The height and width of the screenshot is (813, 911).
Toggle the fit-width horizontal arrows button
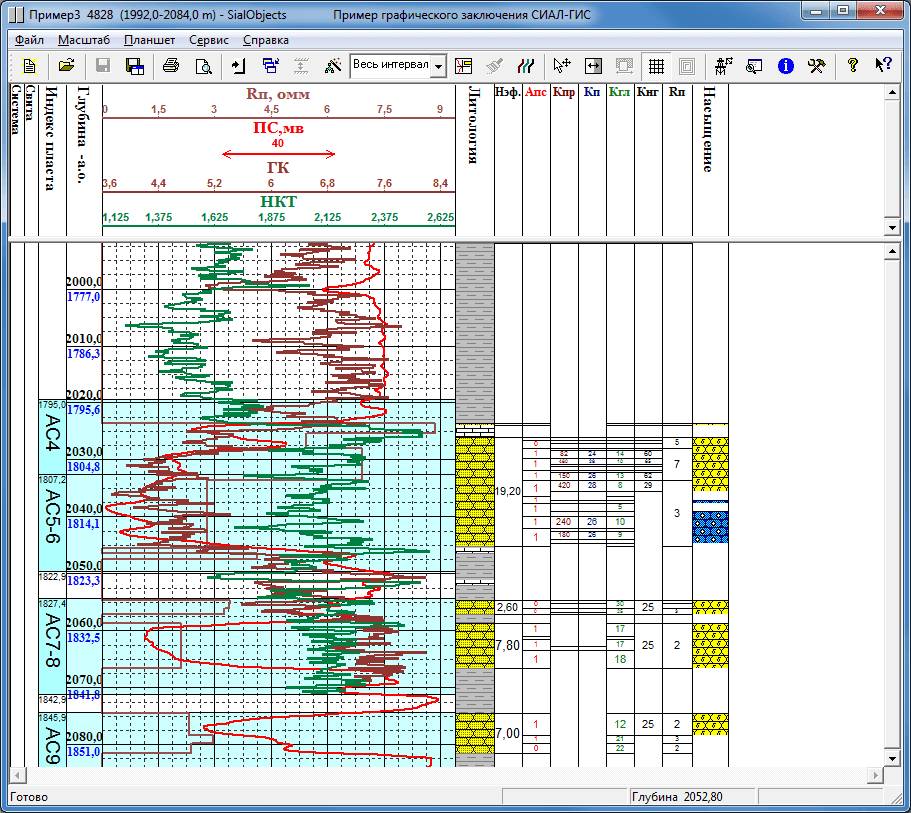[x=593, y=66]
